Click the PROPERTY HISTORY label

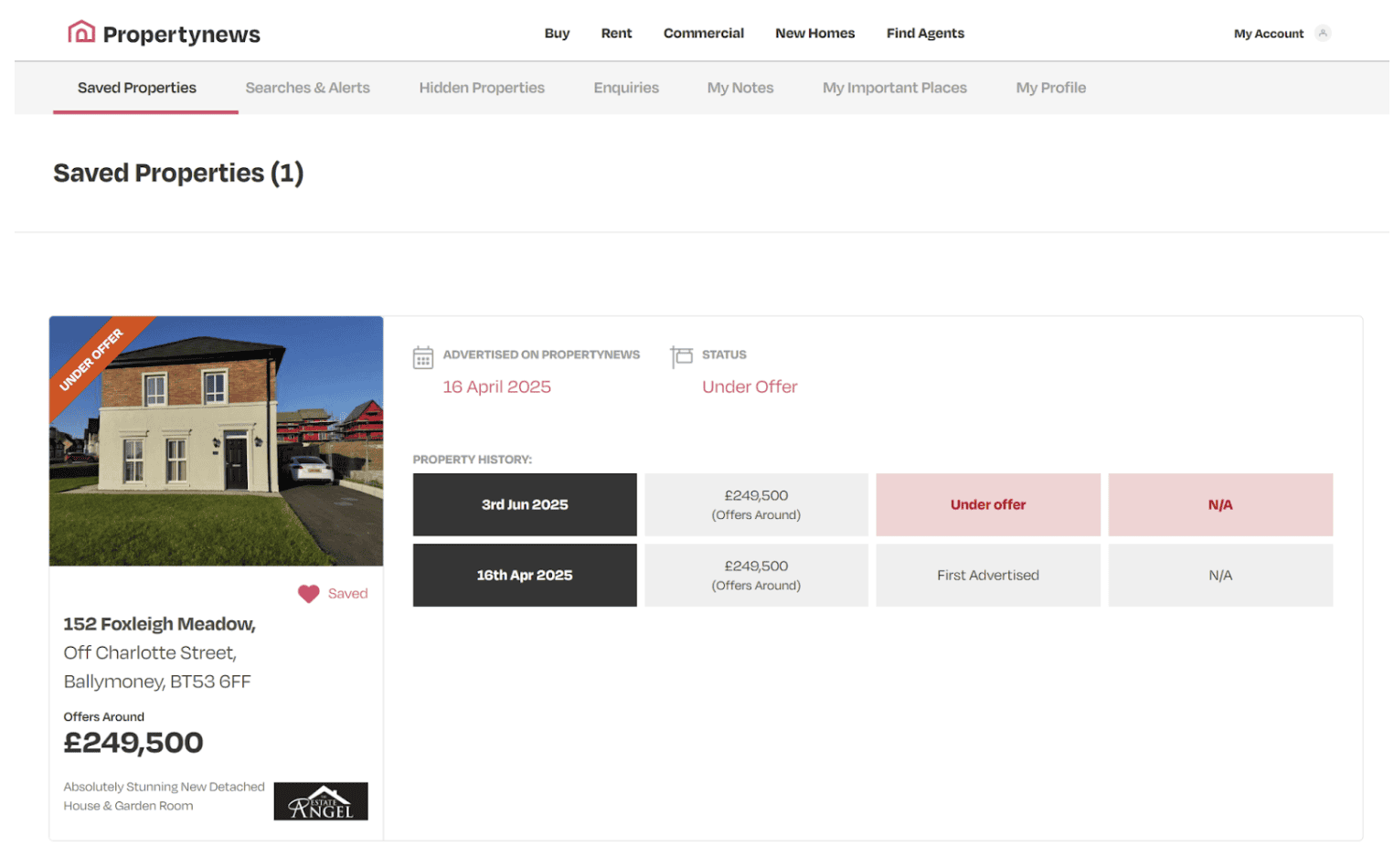(x=472, y=460)
